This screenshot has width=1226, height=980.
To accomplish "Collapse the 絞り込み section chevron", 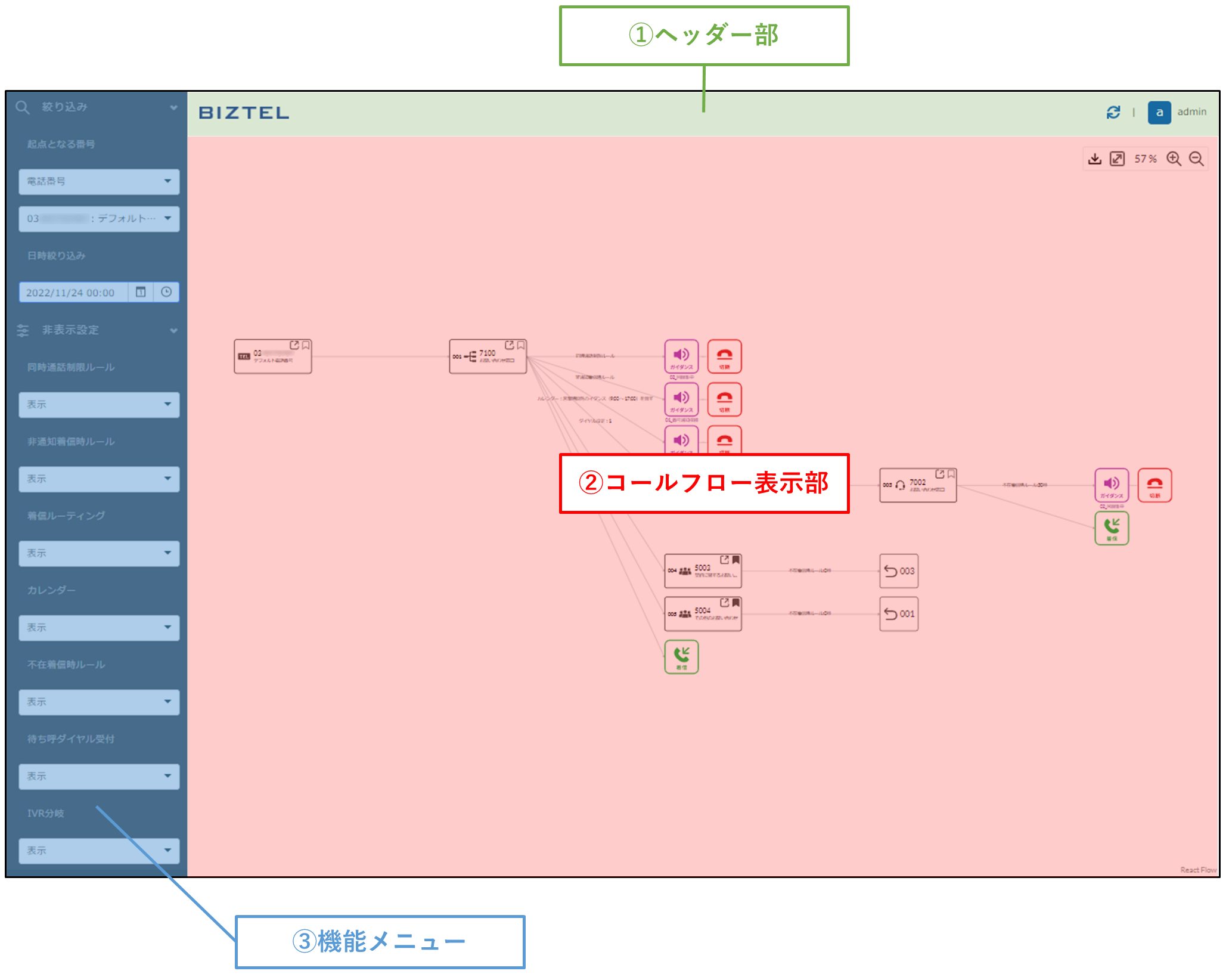I will [173, 108].
